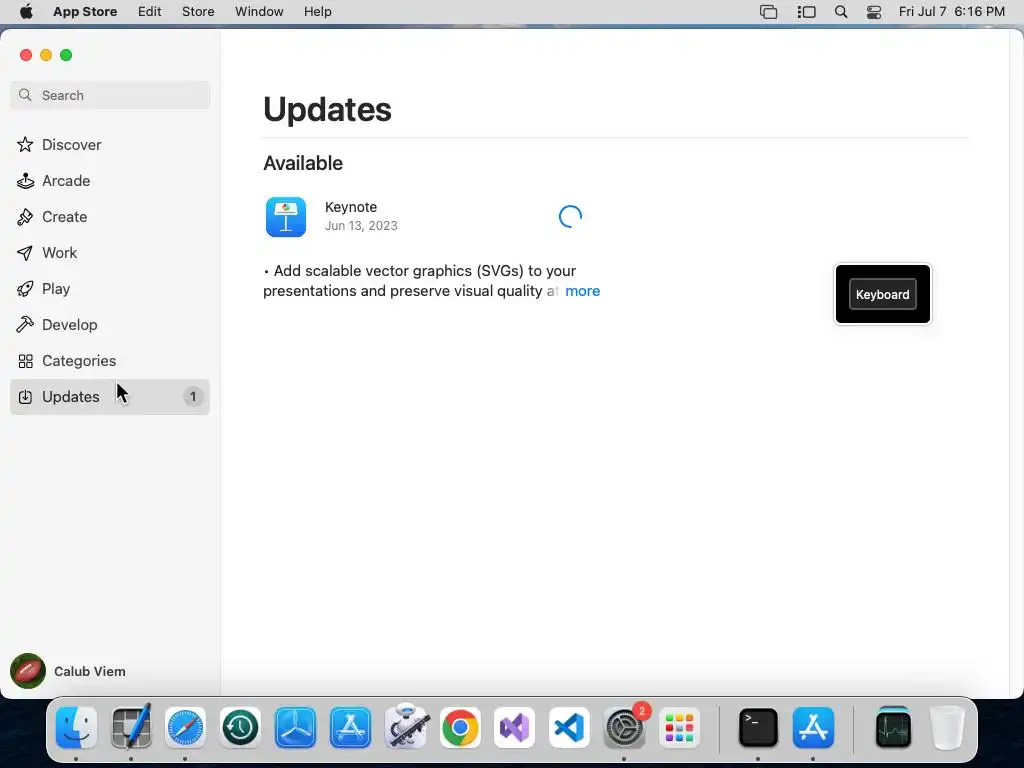Open the Work section with paper plane icon
The width and height of the screenshot is (1024, 768).
110,253
